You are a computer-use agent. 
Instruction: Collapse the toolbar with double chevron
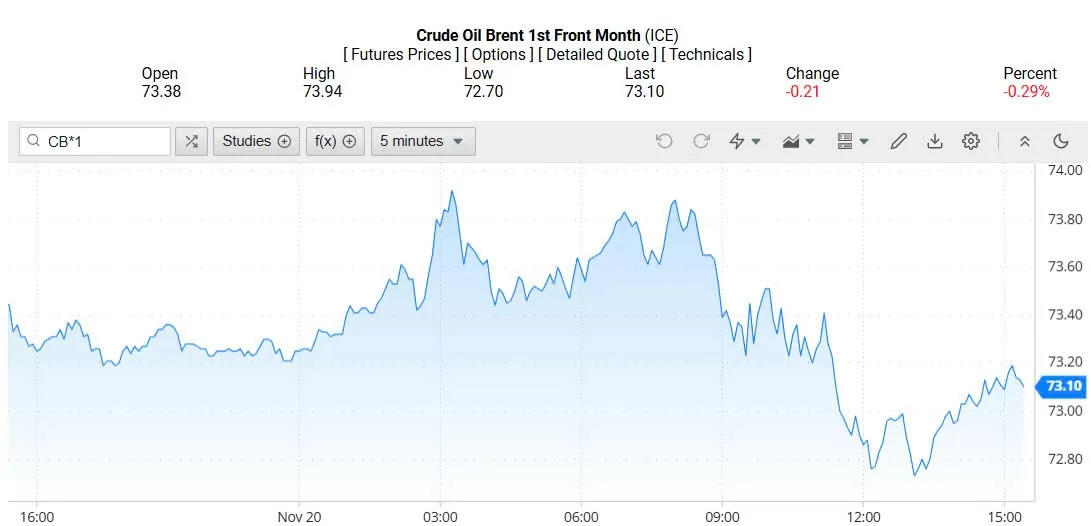coord(1025,142)
